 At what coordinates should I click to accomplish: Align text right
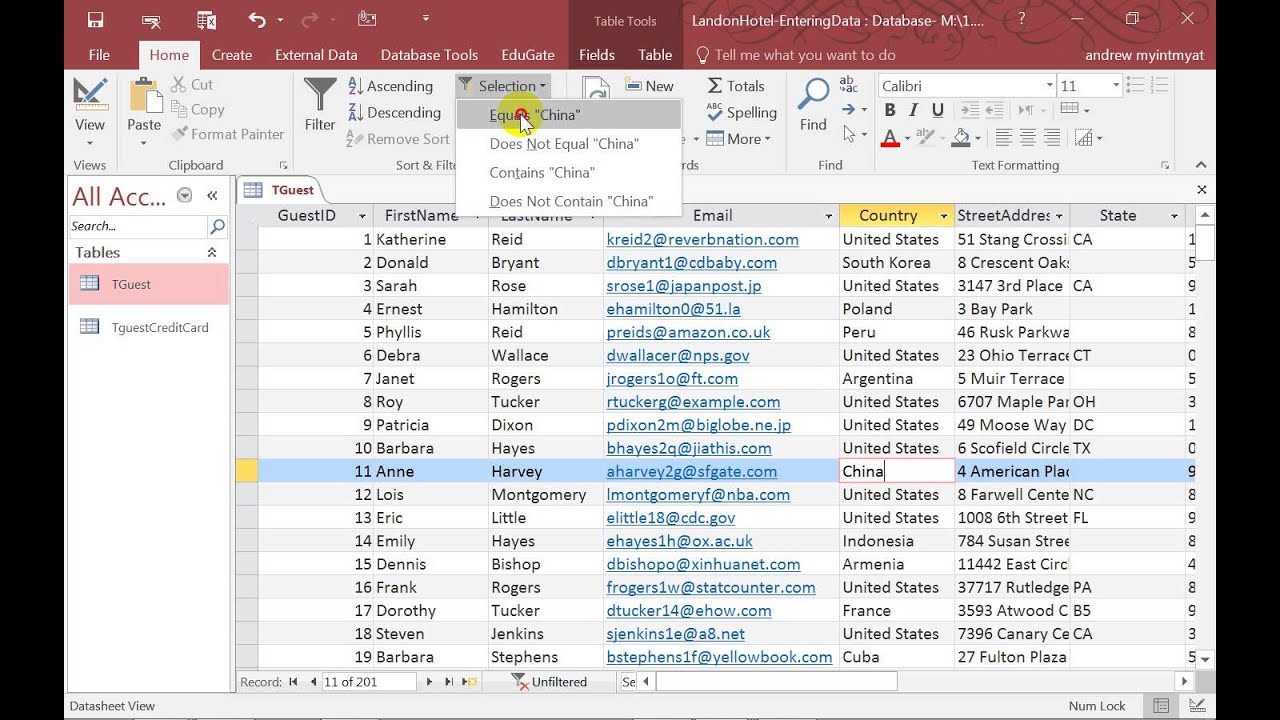[x=1052, y=137]
